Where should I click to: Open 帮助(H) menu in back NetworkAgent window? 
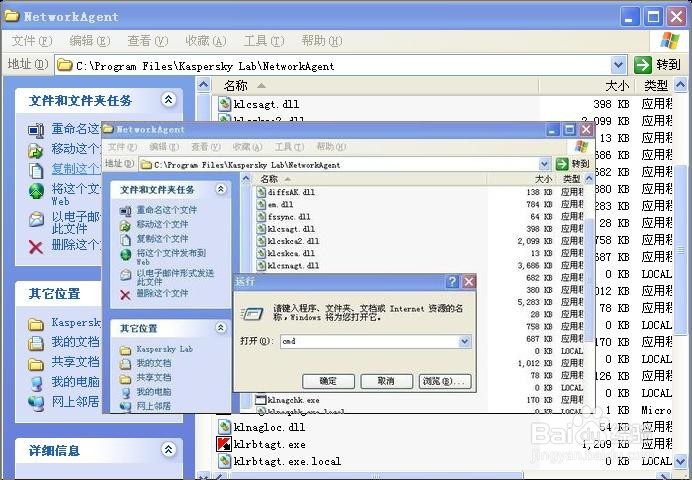[x=322, y=41]
